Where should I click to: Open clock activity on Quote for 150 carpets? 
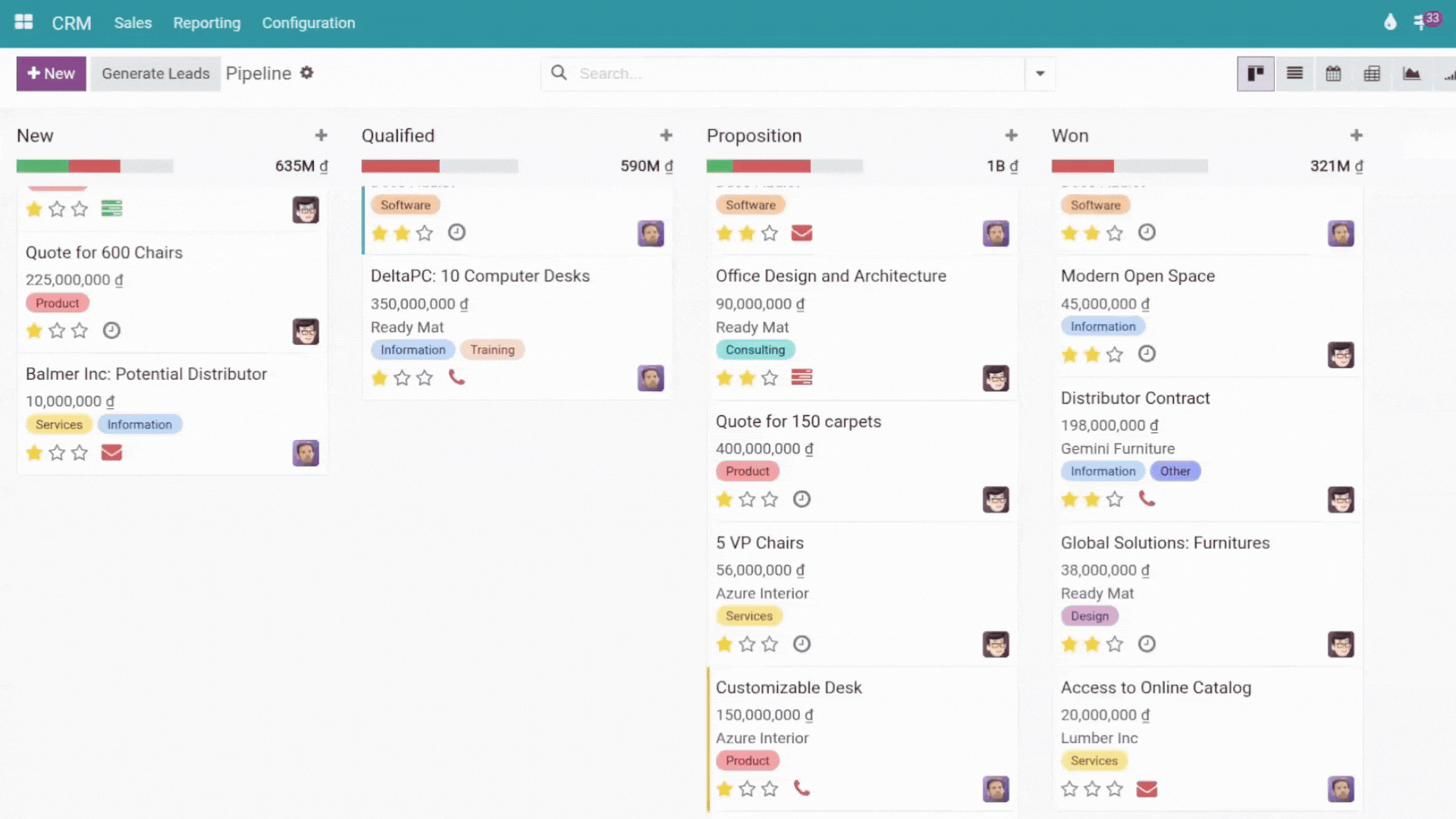point(802,499)
